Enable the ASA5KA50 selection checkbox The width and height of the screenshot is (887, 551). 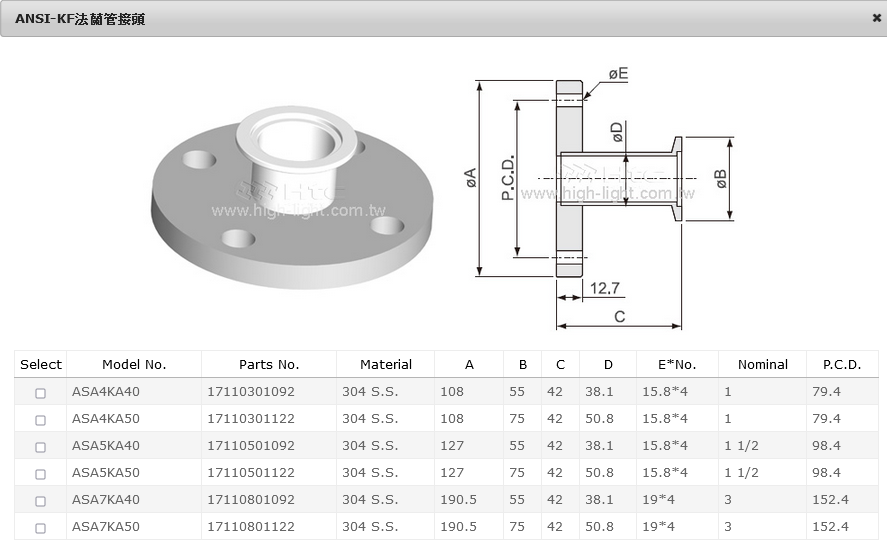(41, 474)
